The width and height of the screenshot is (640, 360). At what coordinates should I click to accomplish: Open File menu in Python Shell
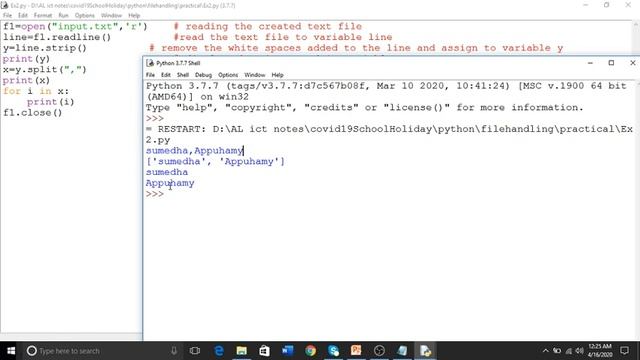coord(150,75)
